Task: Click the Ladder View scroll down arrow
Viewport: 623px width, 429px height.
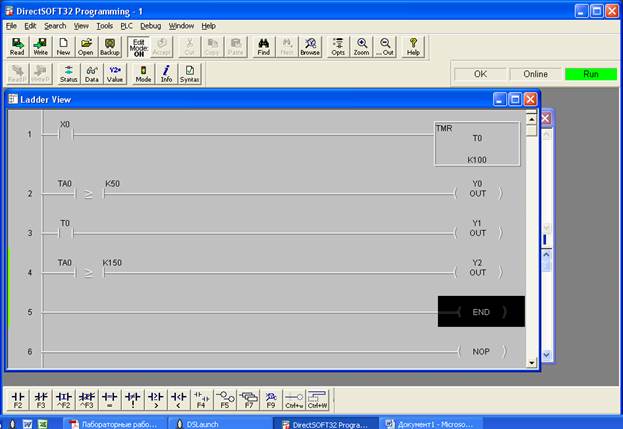Action: [x=531, y=355]
